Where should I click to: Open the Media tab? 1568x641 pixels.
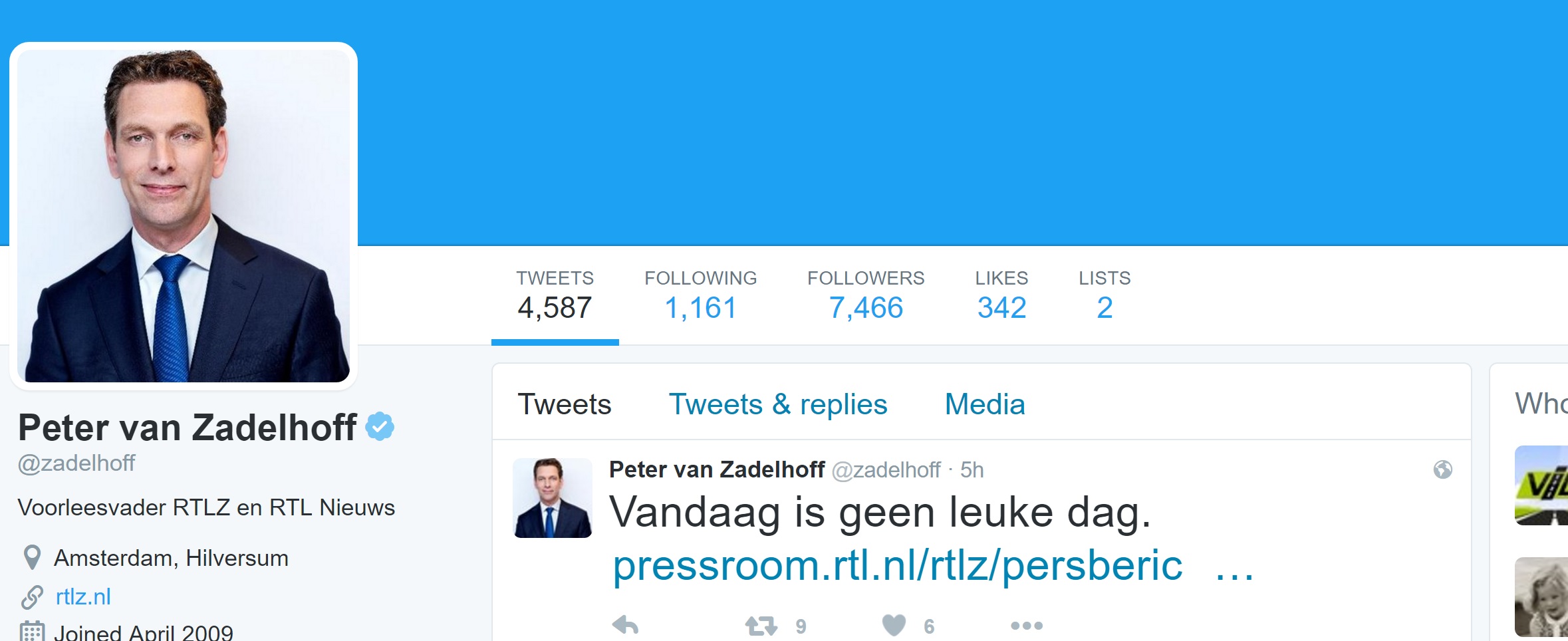click(x=985, y=404)
